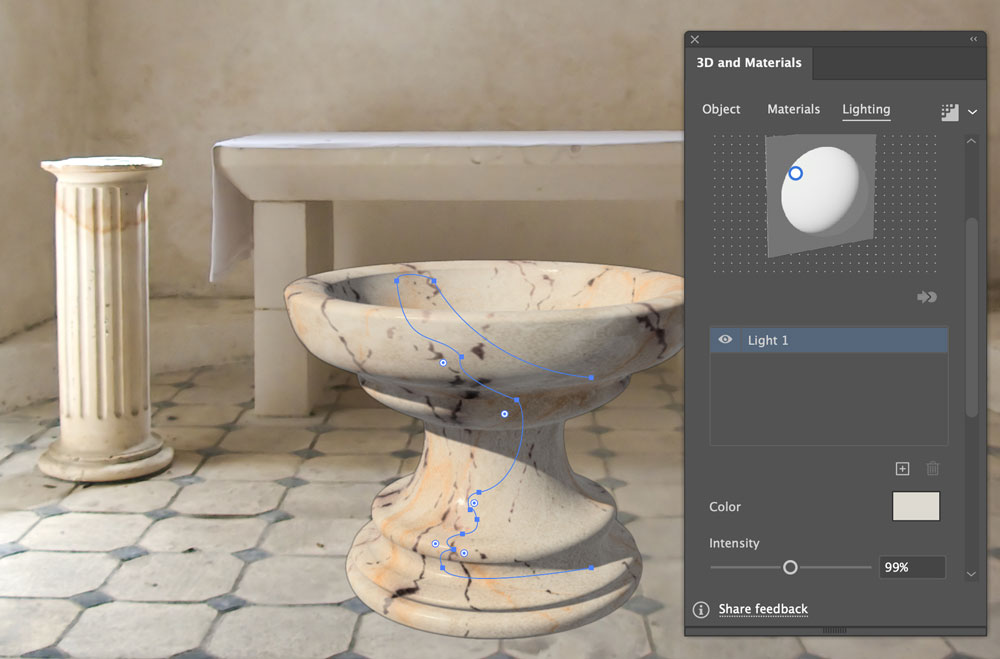1000x659 pixels.
Task: Switch to the Object tab
Action: click(721, 109)
